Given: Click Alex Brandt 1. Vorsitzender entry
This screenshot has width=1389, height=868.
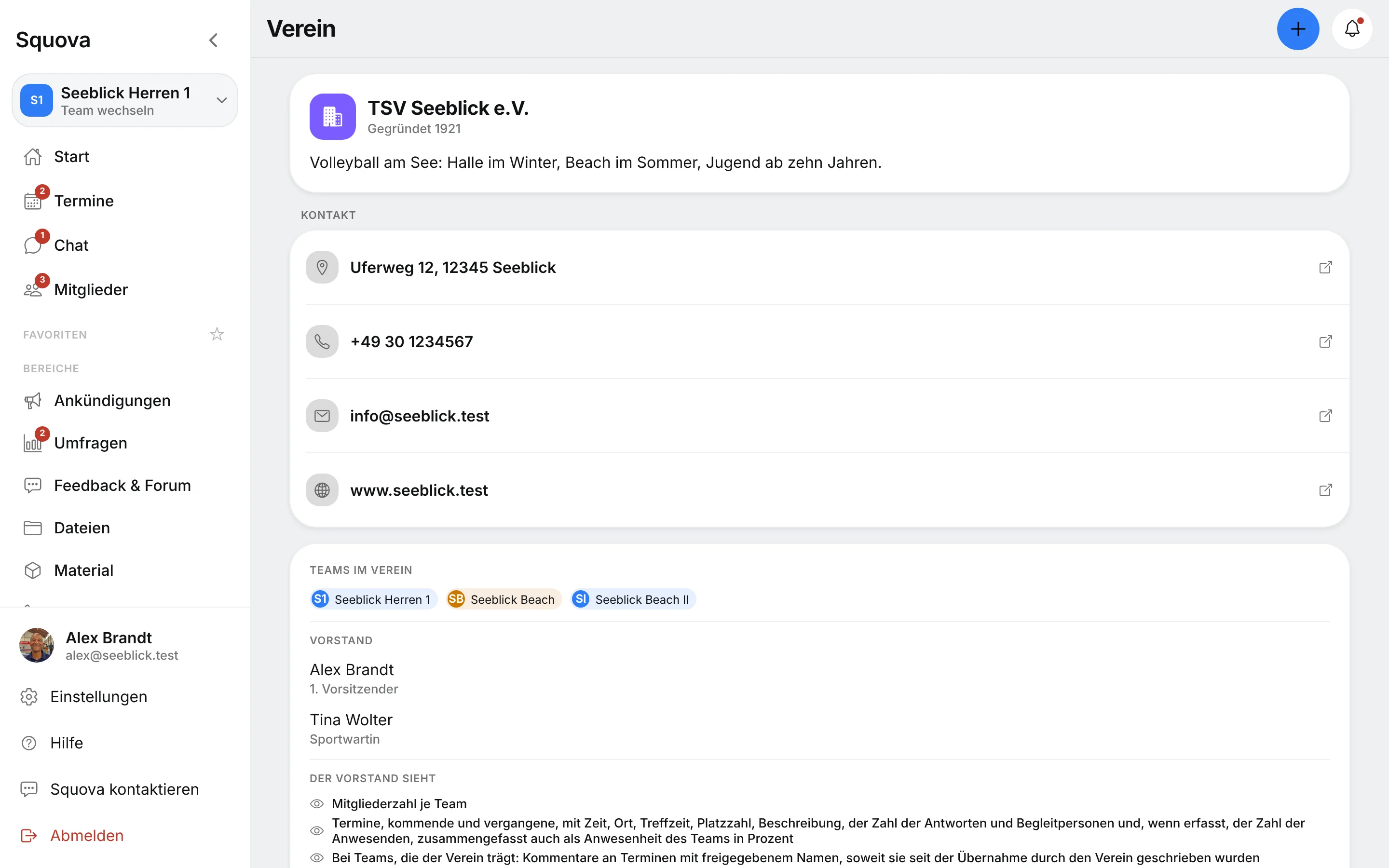Looking at the screenshot, I should click(x=354, y=679).
